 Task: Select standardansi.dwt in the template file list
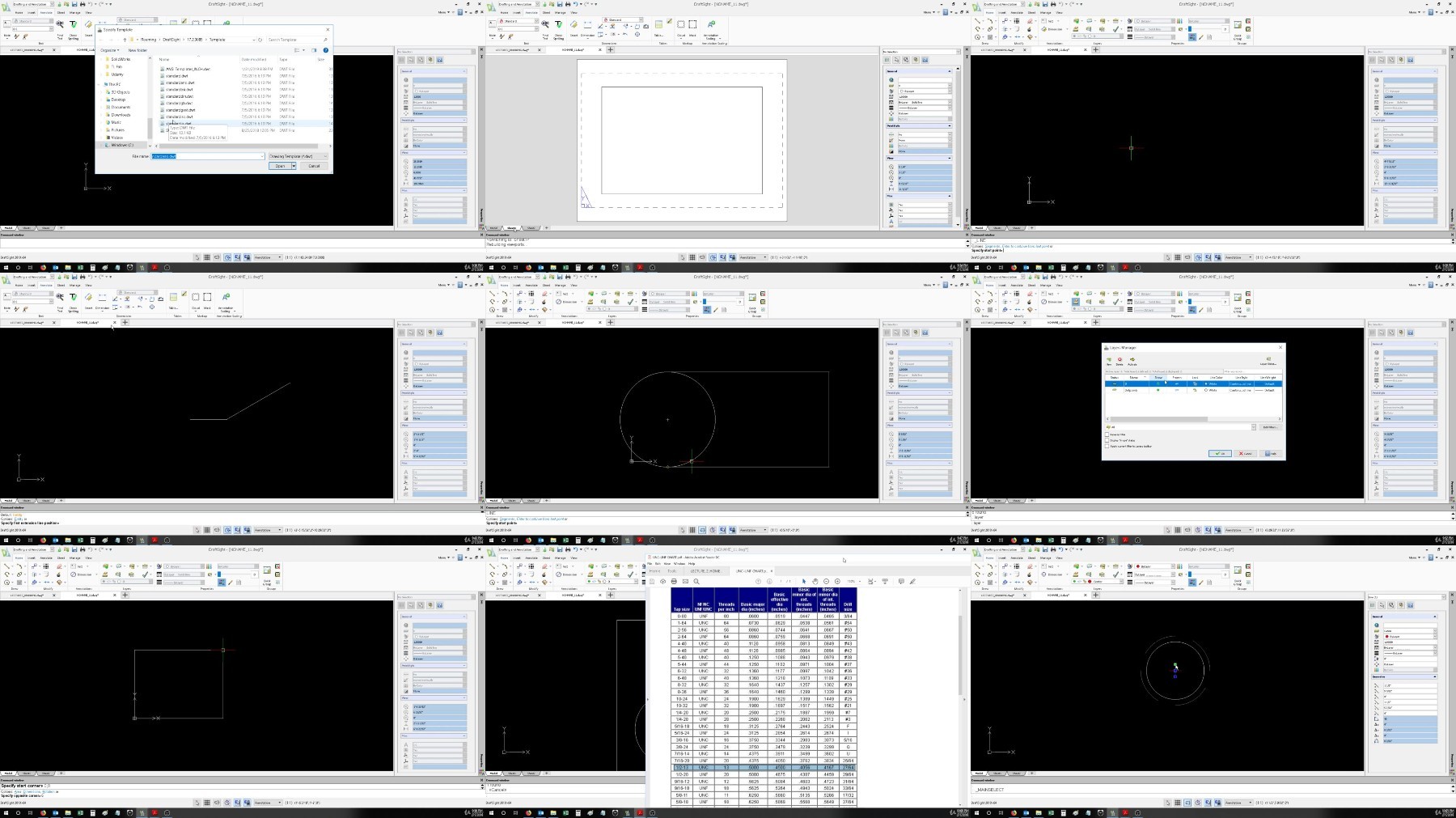click(180, 83)
